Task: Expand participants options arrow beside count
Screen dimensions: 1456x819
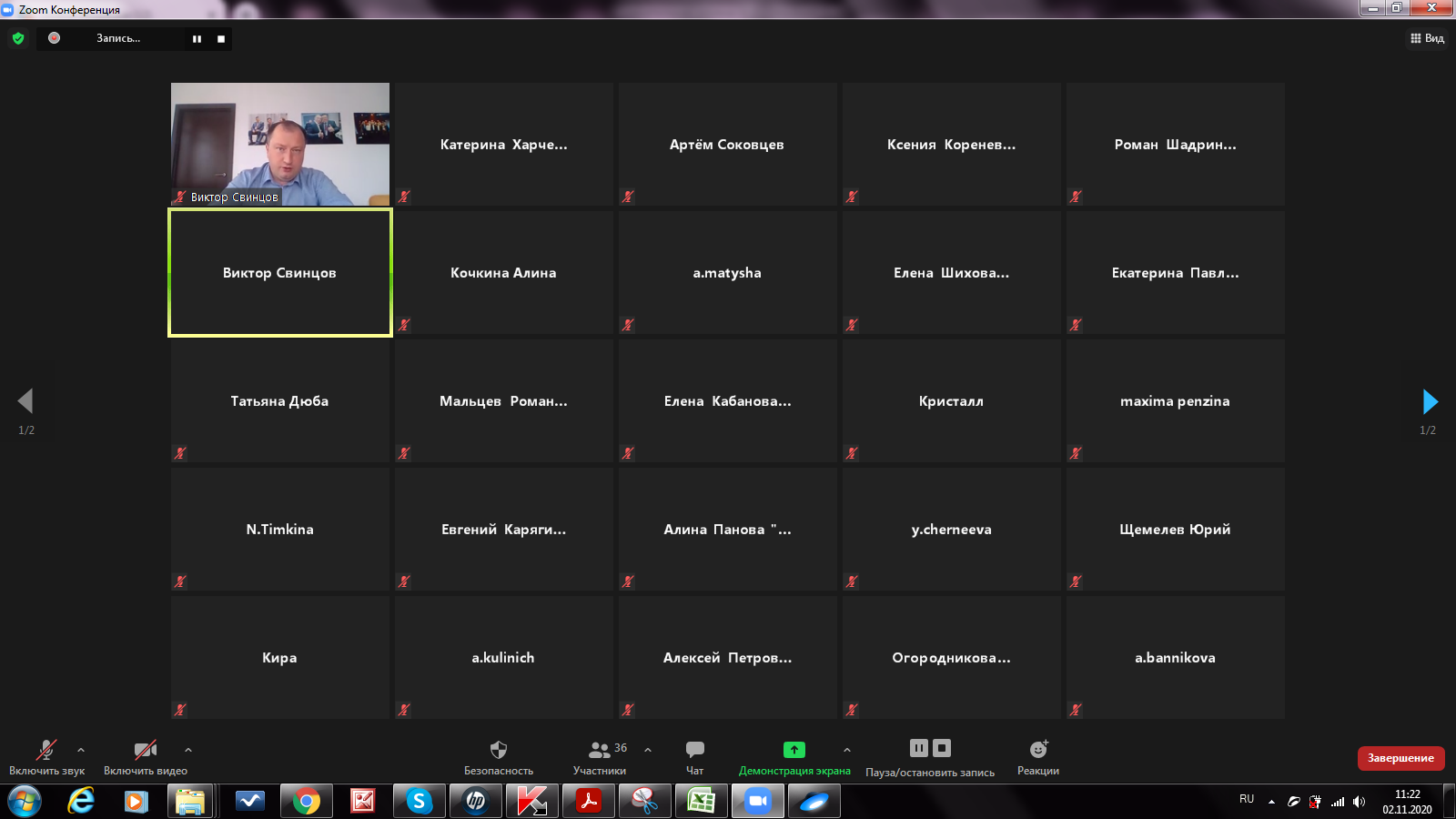Action: point(648,750)
